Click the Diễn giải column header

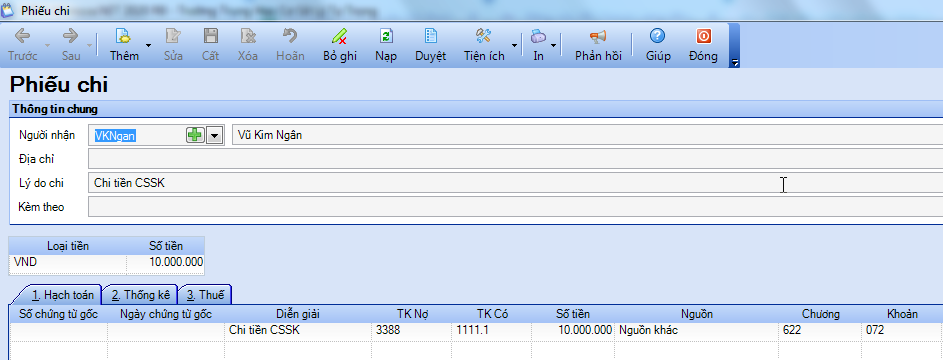point(298,314)
